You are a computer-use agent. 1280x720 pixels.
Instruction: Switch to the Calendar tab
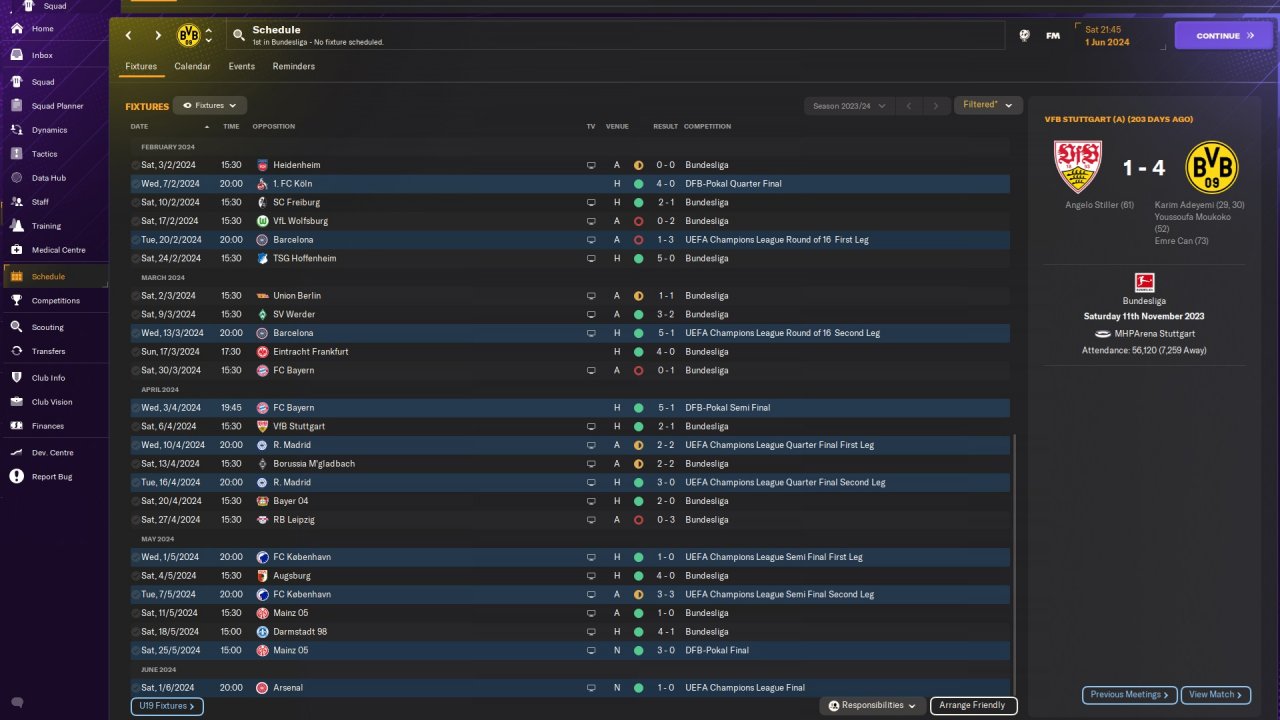click(192, 67)
